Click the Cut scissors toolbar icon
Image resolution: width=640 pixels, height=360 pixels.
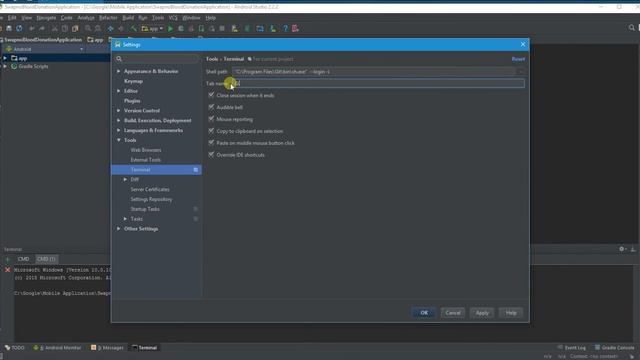pos(54,29)
